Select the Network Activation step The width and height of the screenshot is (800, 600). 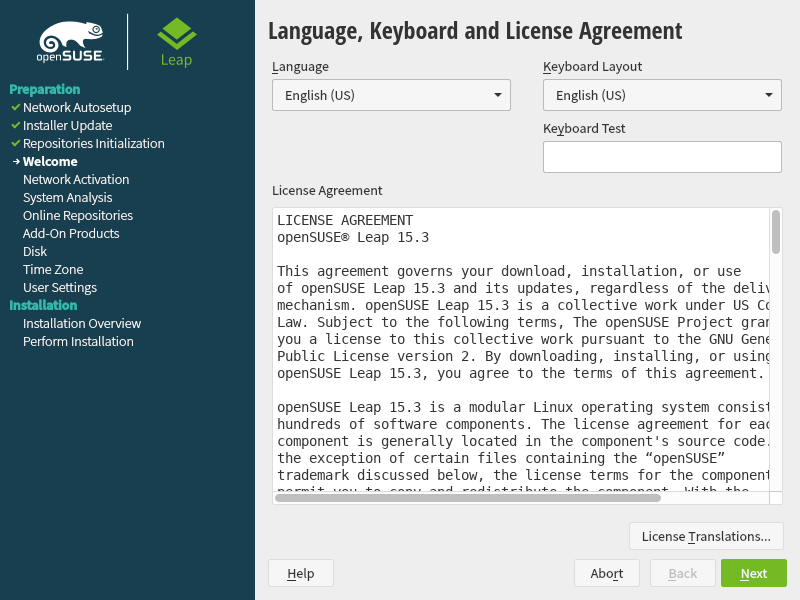[76, 179]
